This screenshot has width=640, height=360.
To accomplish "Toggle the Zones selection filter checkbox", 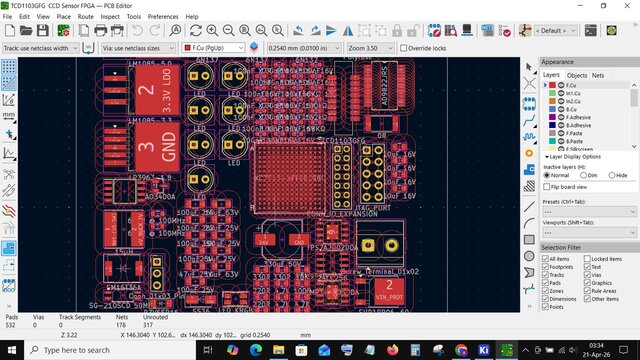I will pyautogui.click(x=545, y=291).
